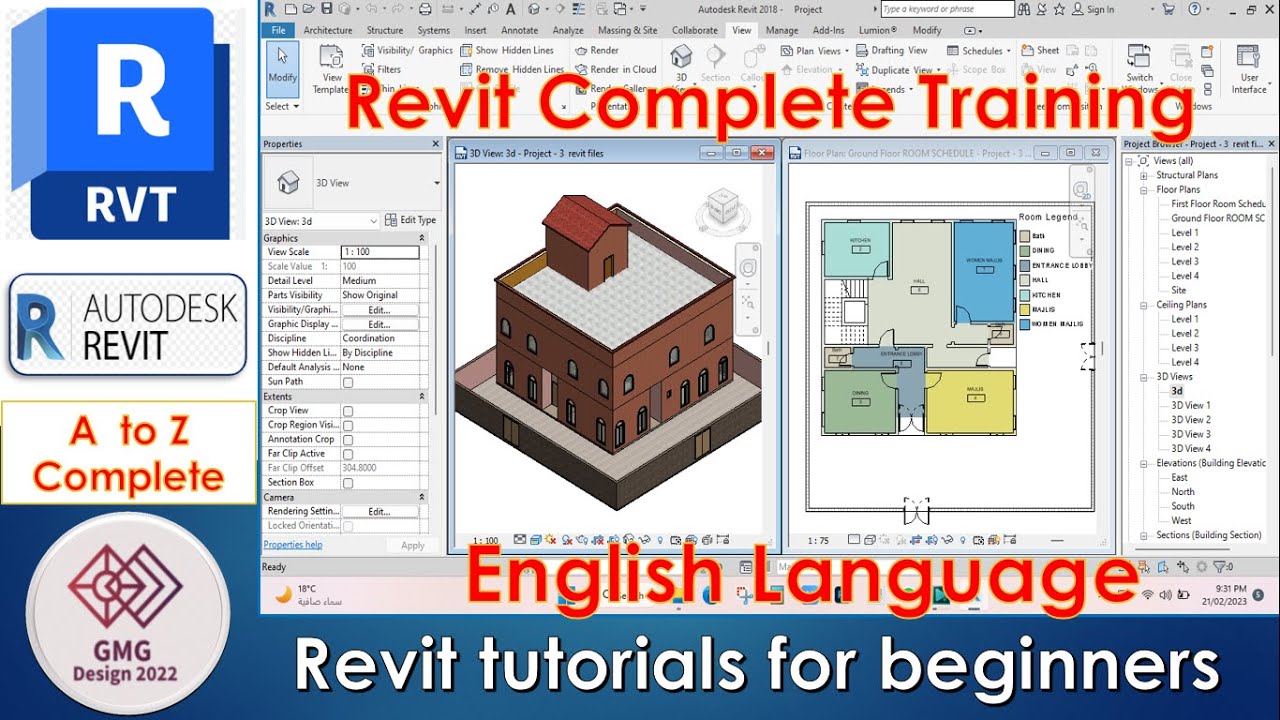Open the File menu
This screenshot has height=720, width=1280.
(x=279, y=30)
